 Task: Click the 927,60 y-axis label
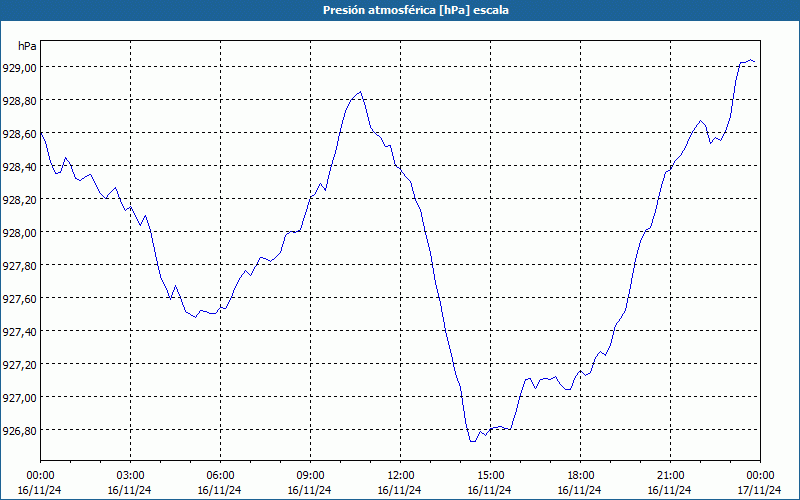(20, 298)
